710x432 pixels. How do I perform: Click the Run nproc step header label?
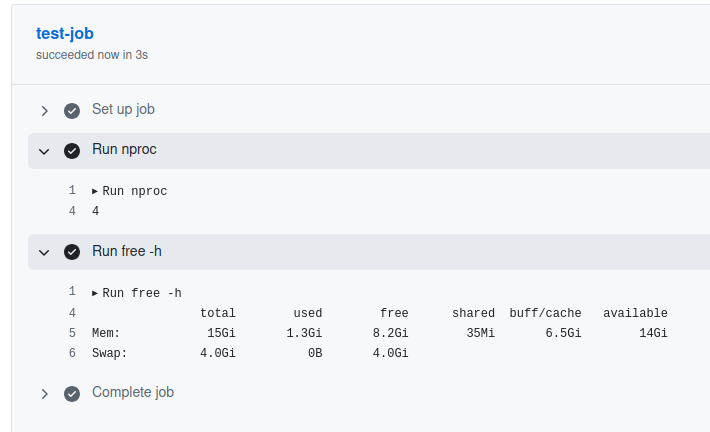pos(124,150)
